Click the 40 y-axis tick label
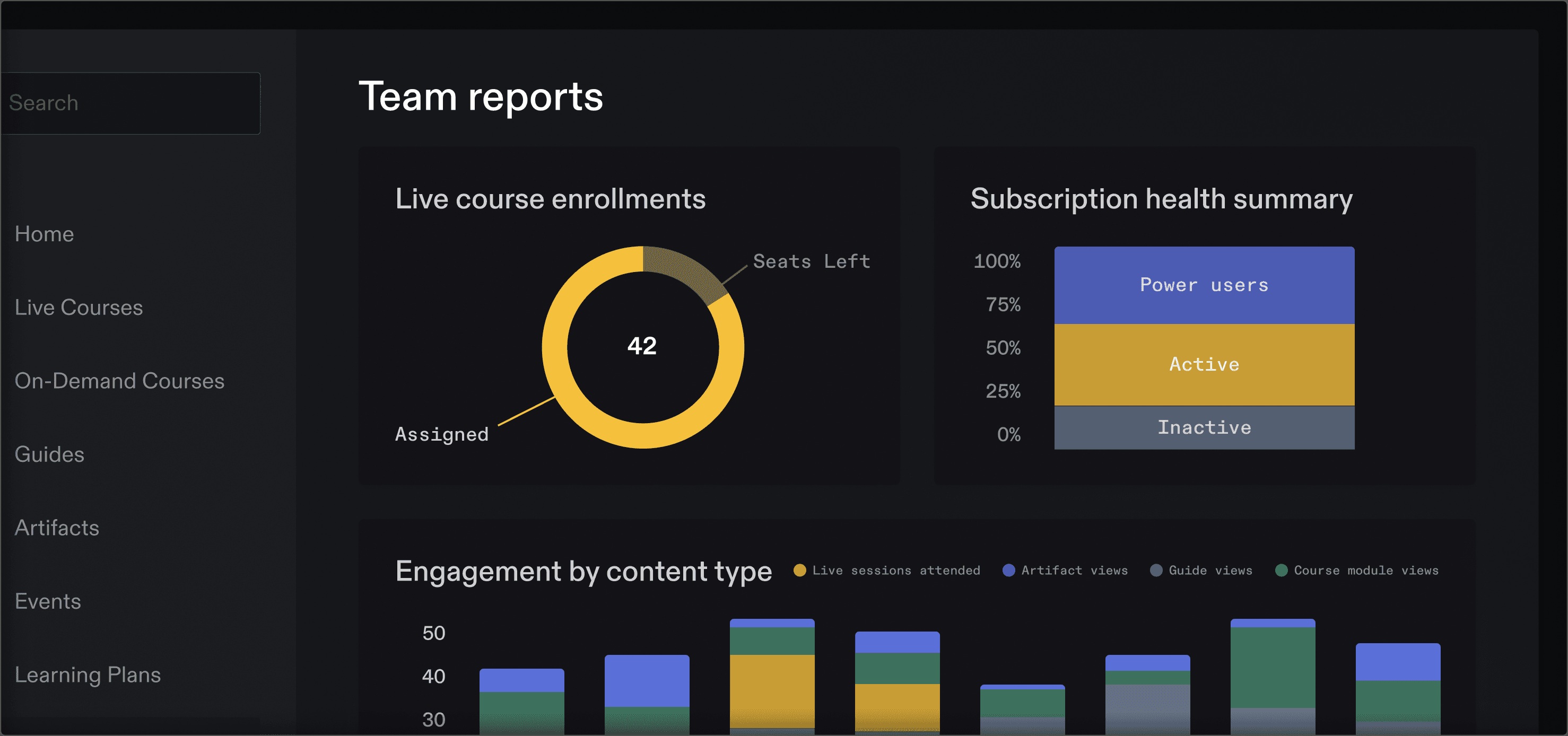 click(x=434, y=677)
